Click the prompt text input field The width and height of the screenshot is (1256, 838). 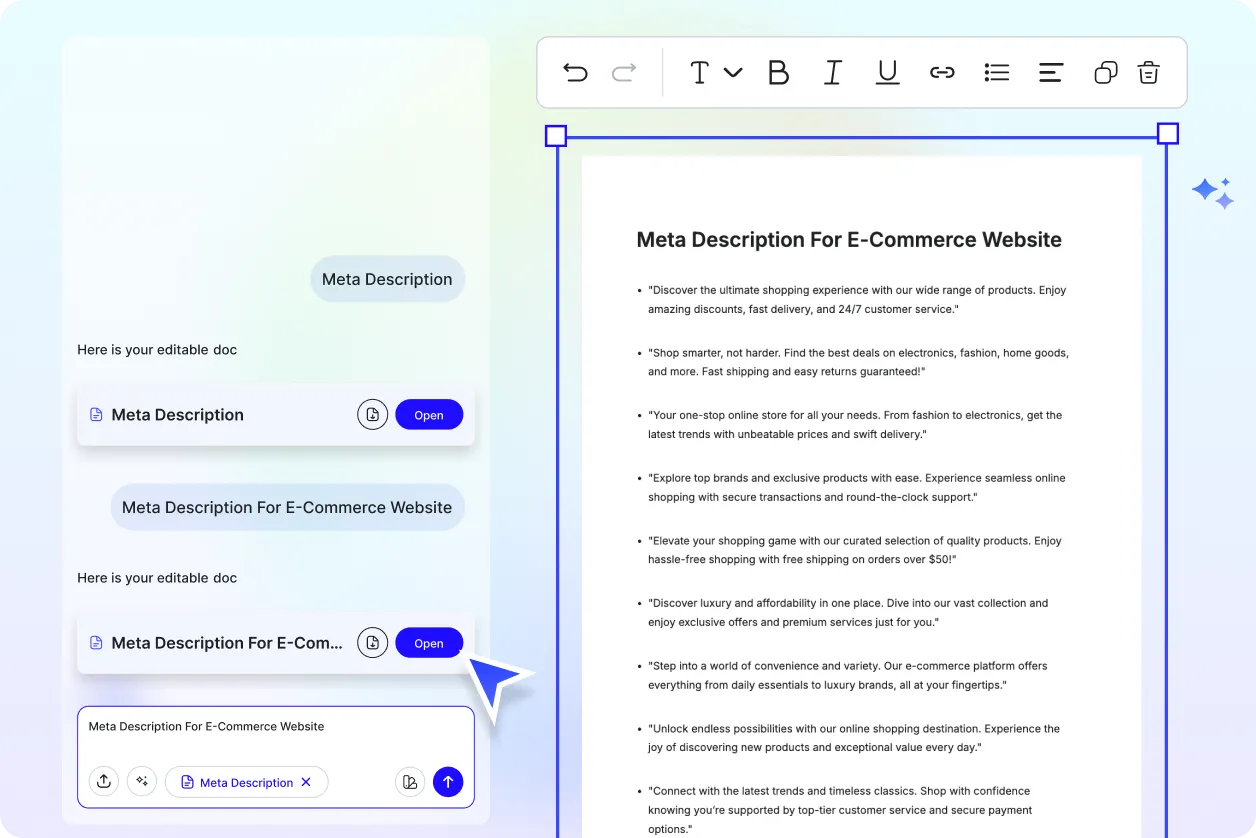(x=275, y=734)
